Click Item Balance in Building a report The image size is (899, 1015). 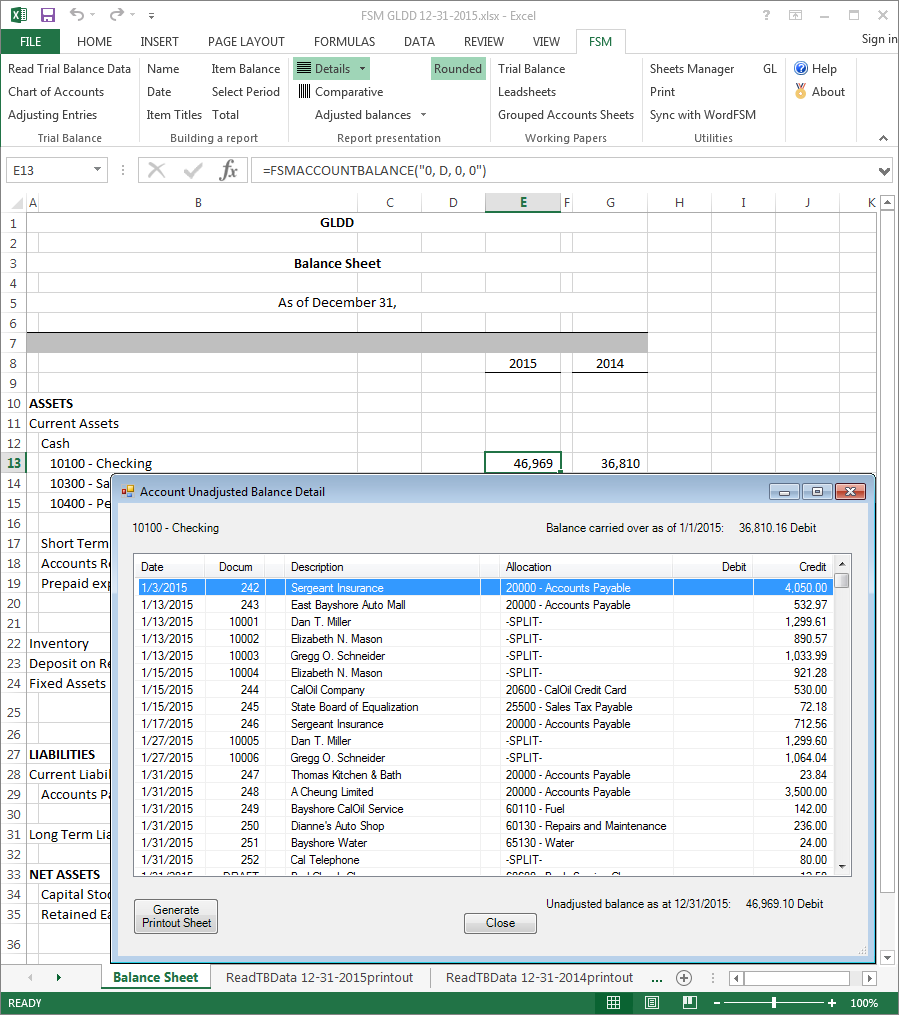[245, 69]
